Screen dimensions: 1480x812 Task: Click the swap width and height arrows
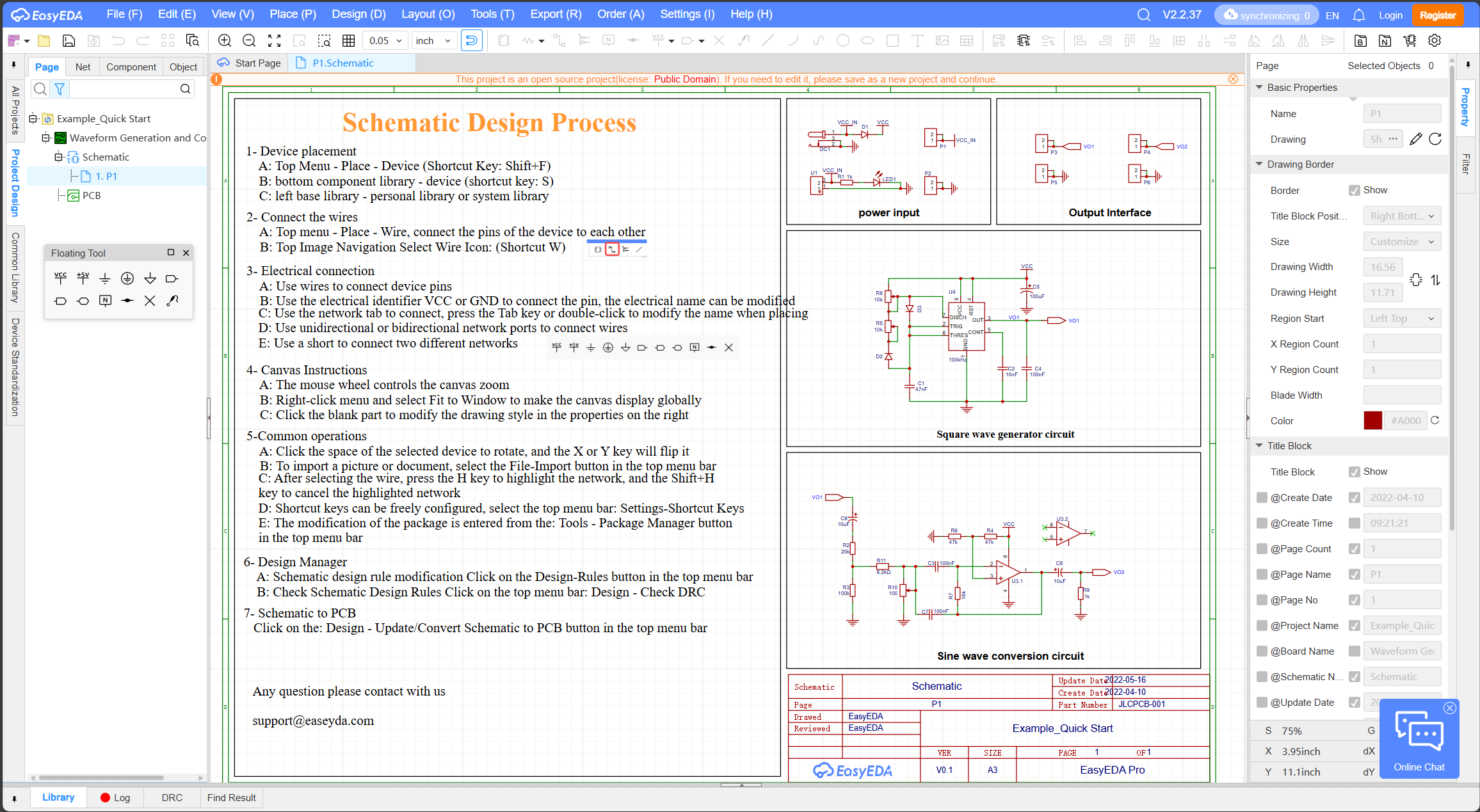(1436, 280)
